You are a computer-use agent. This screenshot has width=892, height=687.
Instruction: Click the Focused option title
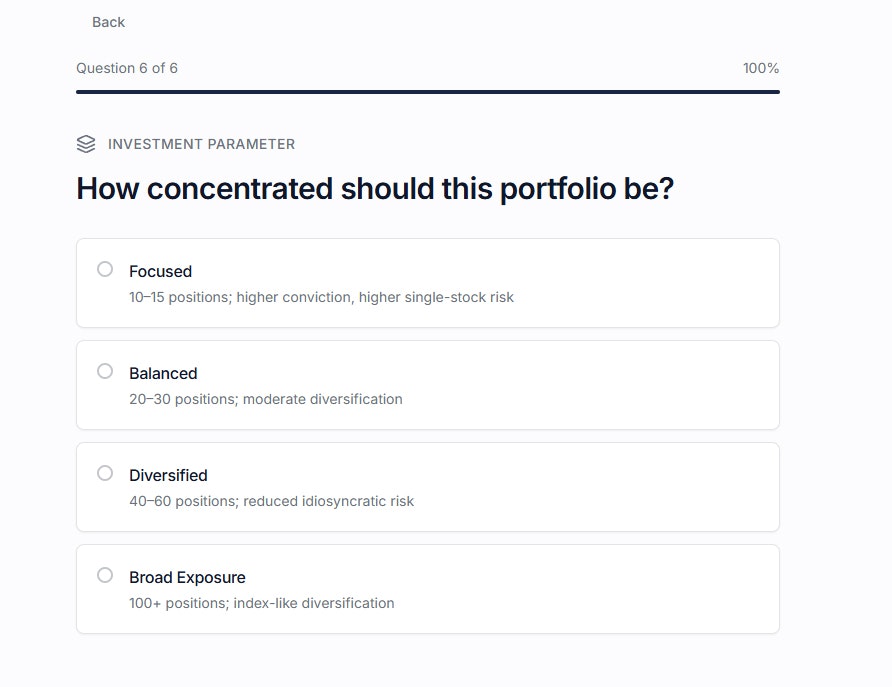coord(160,271)
